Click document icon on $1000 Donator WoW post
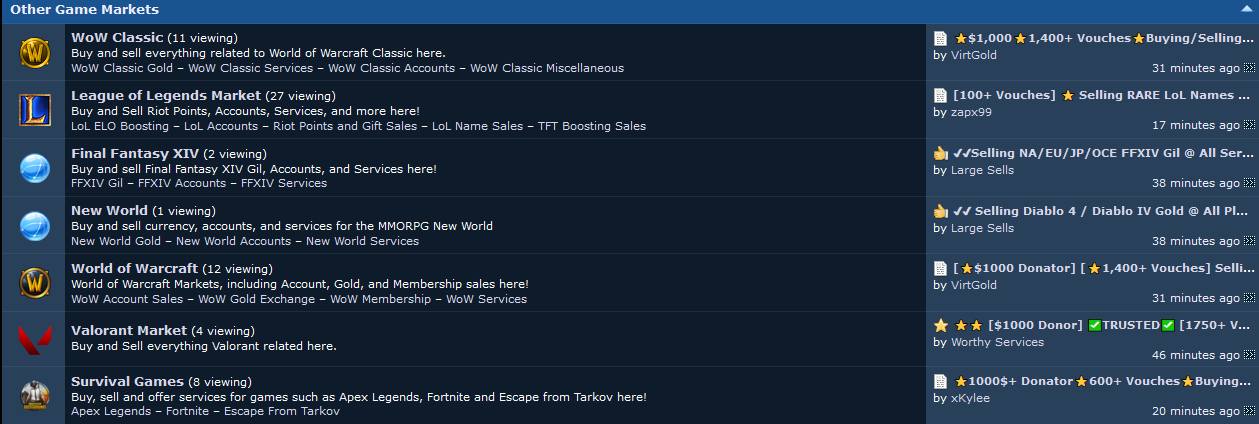This screenshot has height=424, width=1259. click(x=940, y=268)
